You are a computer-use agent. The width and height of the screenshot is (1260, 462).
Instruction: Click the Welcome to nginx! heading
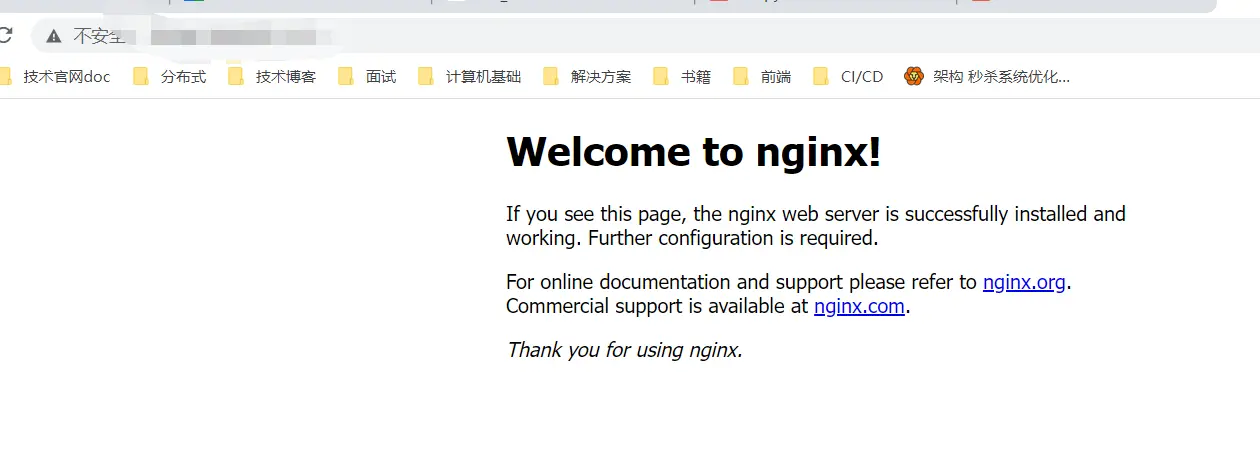click(x=693, y=152)
